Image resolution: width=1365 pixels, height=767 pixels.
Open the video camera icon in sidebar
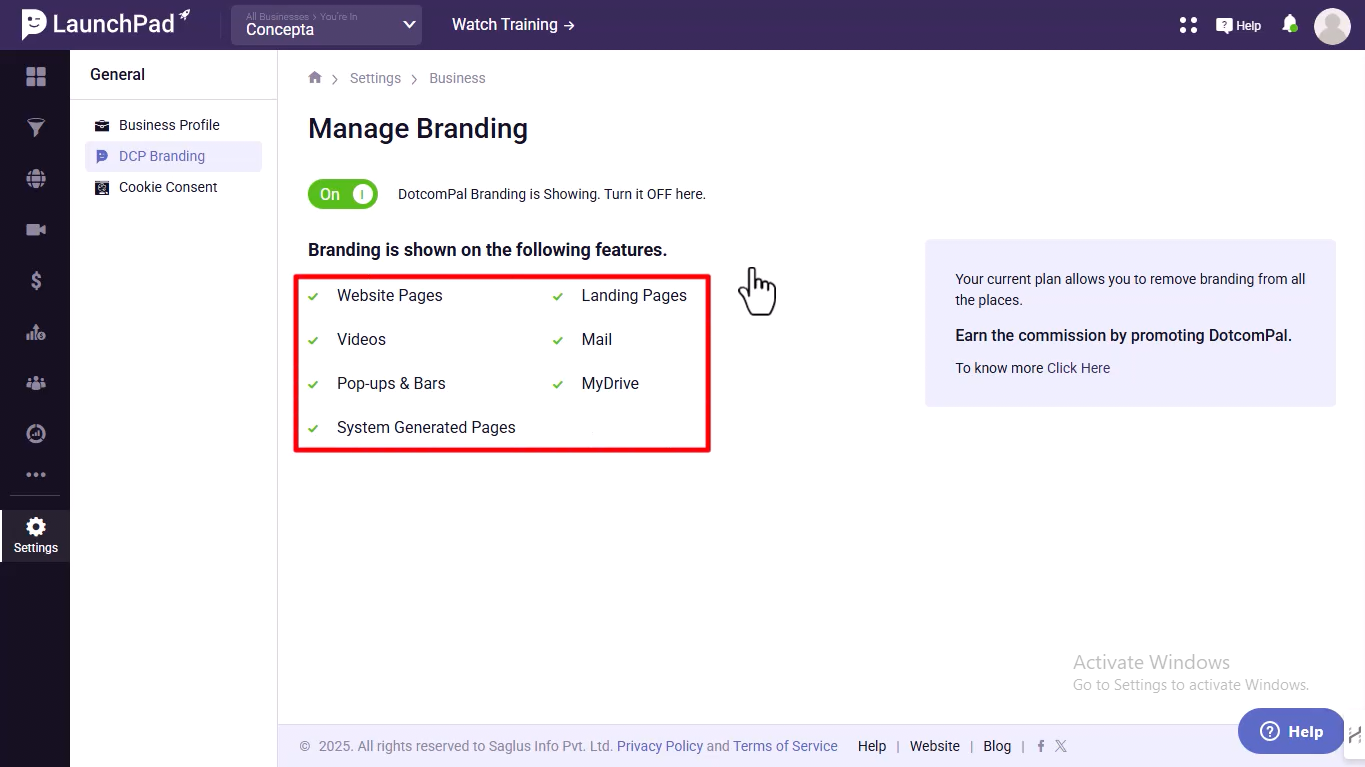(x=36, y=230)
